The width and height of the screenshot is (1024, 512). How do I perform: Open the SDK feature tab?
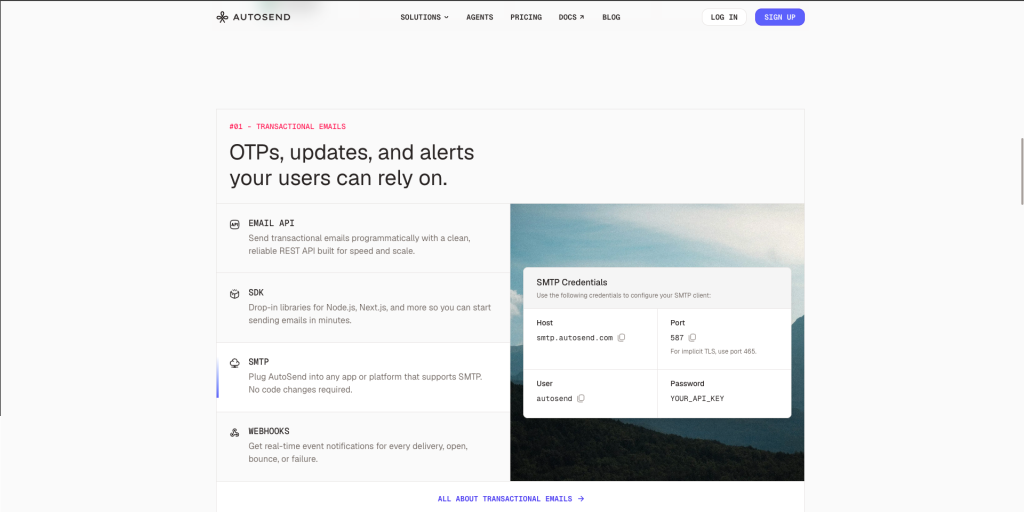point(363,308)
